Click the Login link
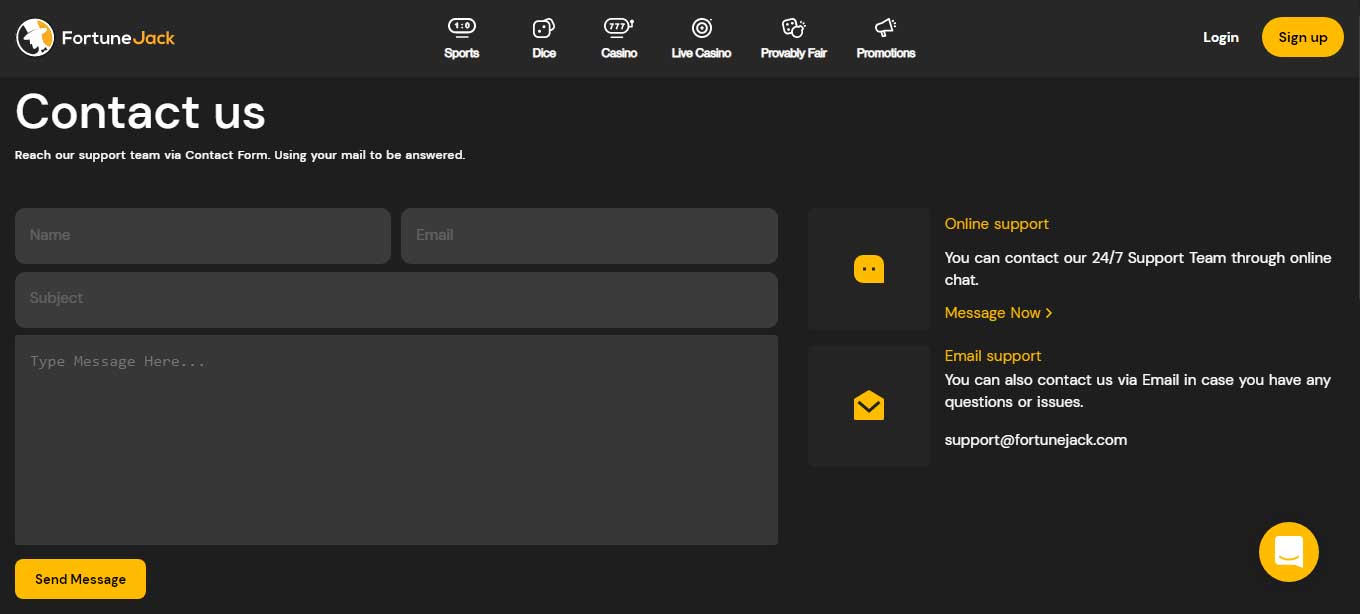The width and height of the screenshot is (1360, 614). 1221,37
